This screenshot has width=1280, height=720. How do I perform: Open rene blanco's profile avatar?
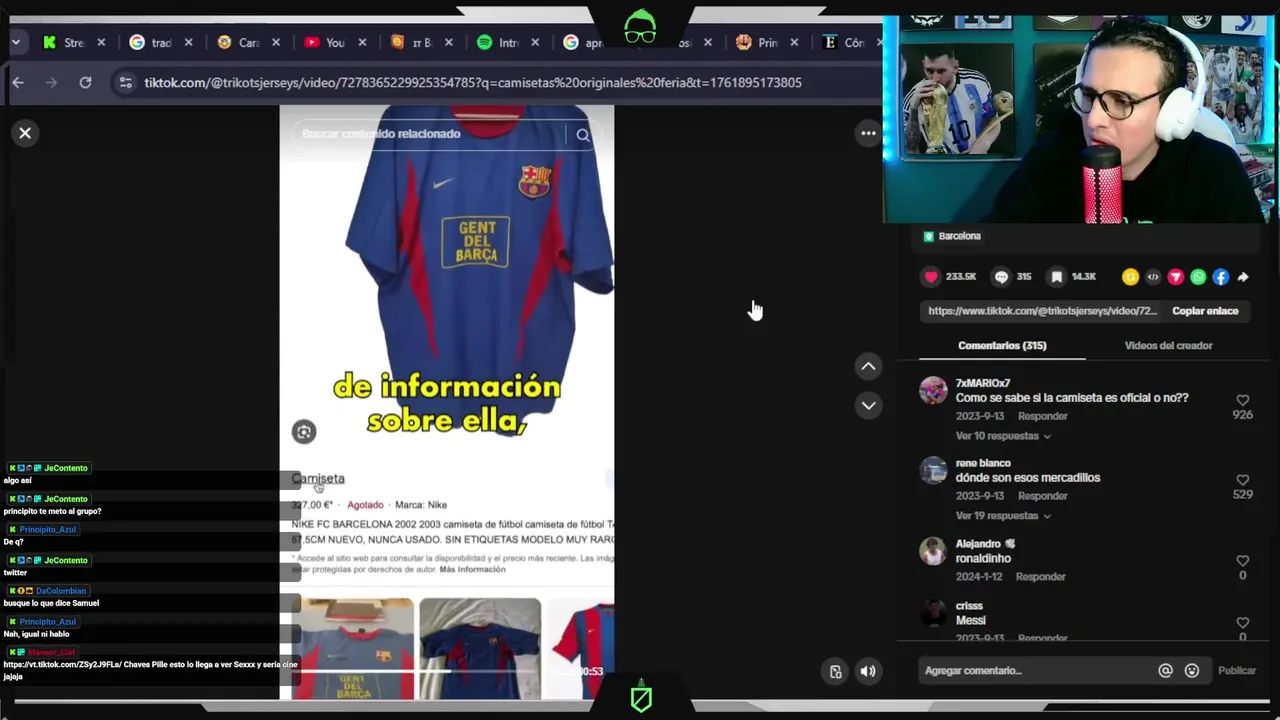933,470
